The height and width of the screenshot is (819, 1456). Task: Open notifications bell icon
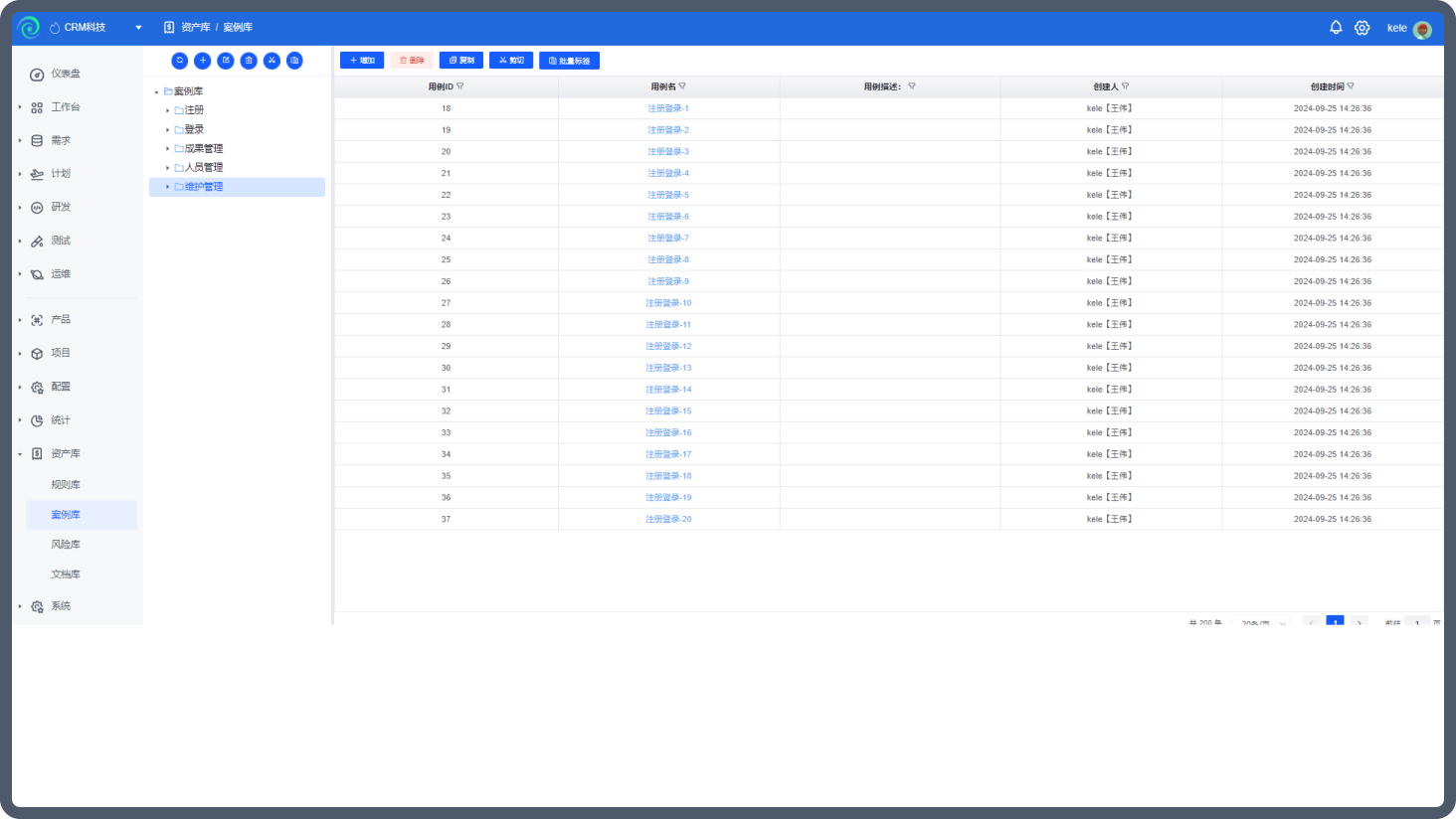[1336, 28]
